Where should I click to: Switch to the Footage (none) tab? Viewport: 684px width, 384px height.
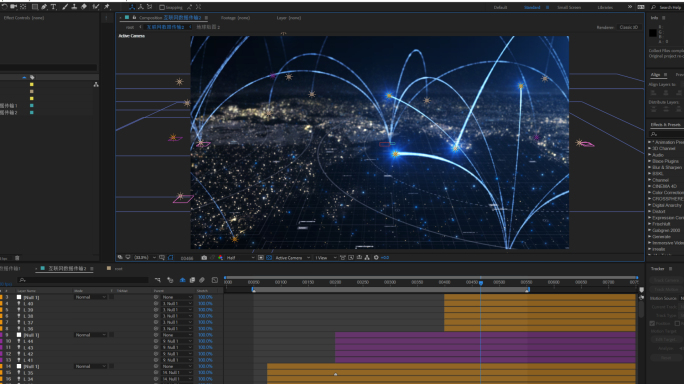236,18
